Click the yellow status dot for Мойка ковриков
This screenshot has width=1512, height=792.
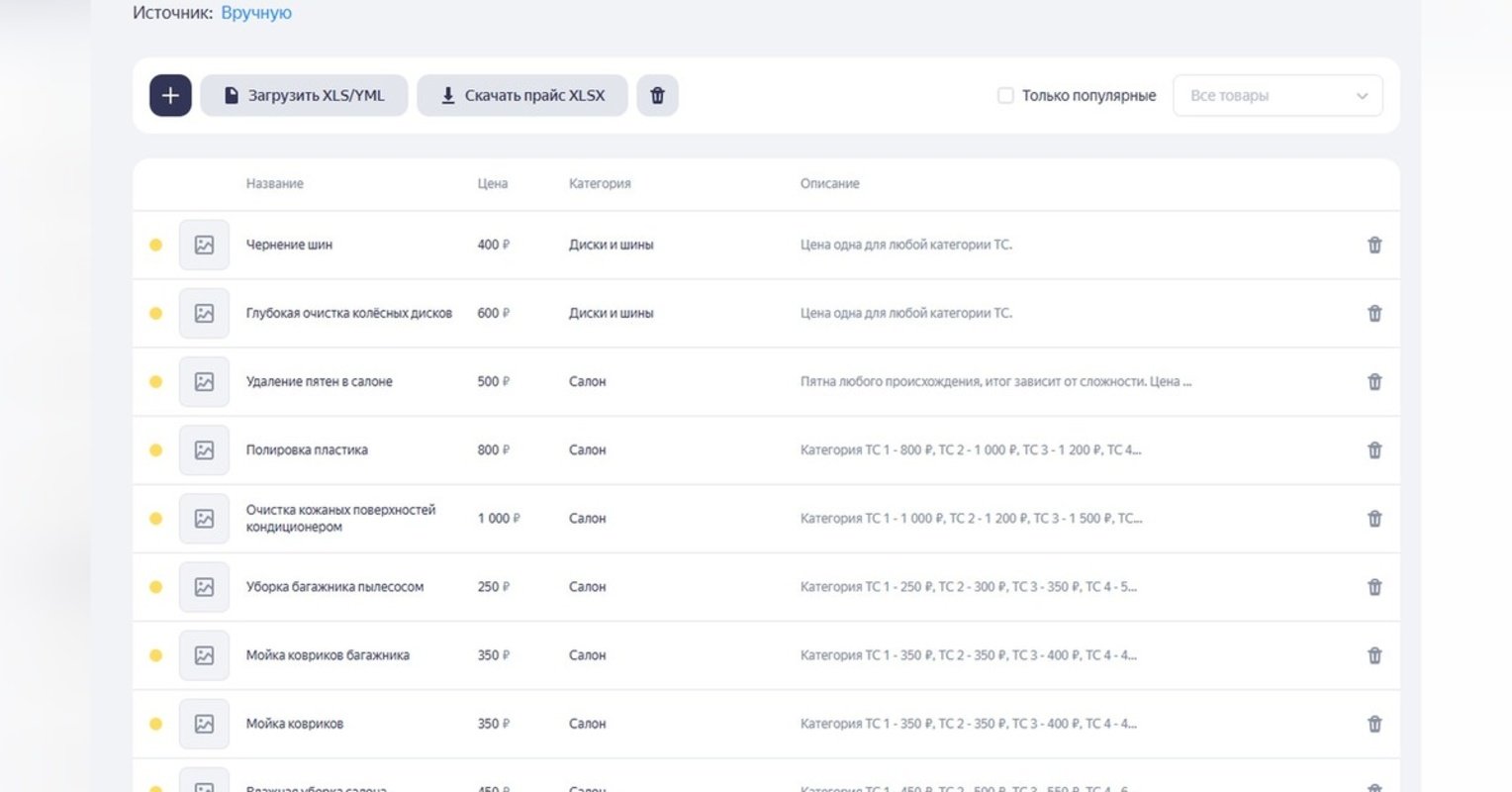155,724
